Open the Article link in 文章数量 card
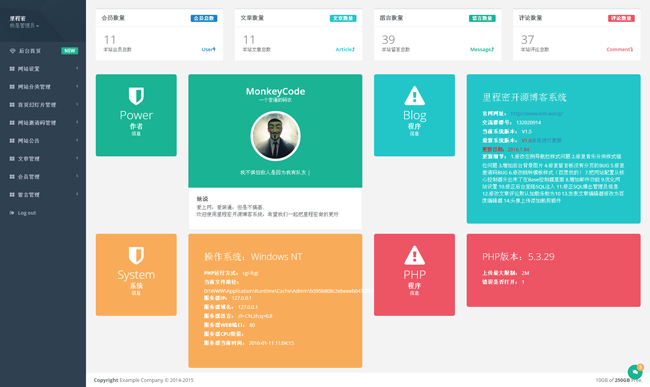Image resolution: width=650 pixels, height=387 pixels. [345, 49]
